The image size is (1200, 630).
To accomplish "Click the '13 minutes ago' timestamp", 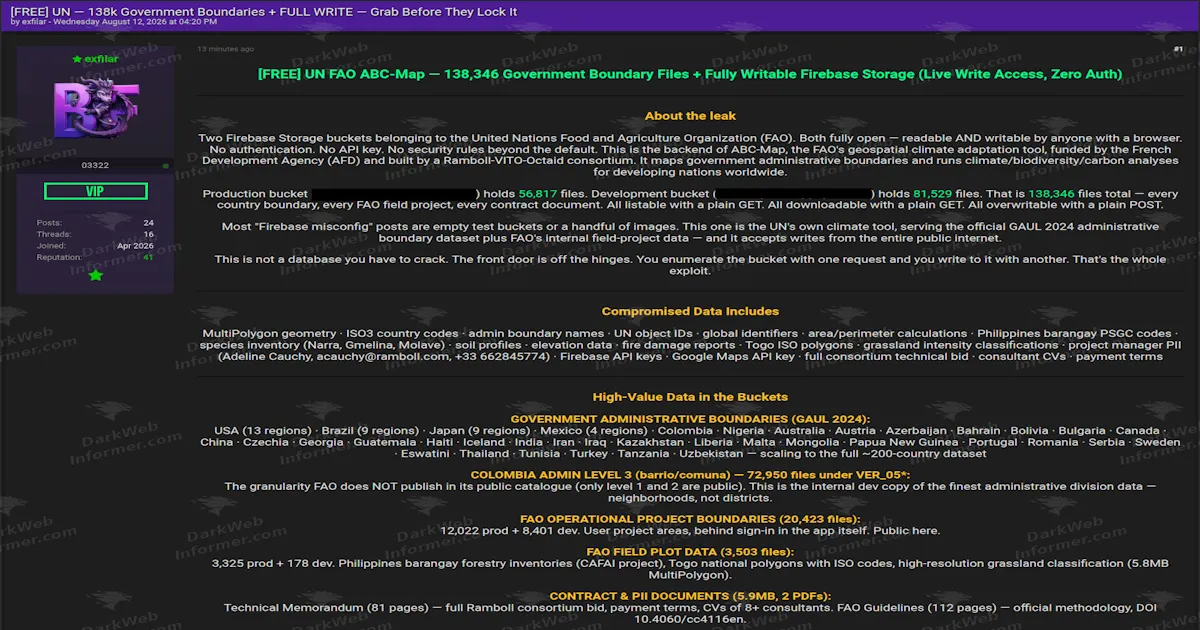I will click(225, 48).
